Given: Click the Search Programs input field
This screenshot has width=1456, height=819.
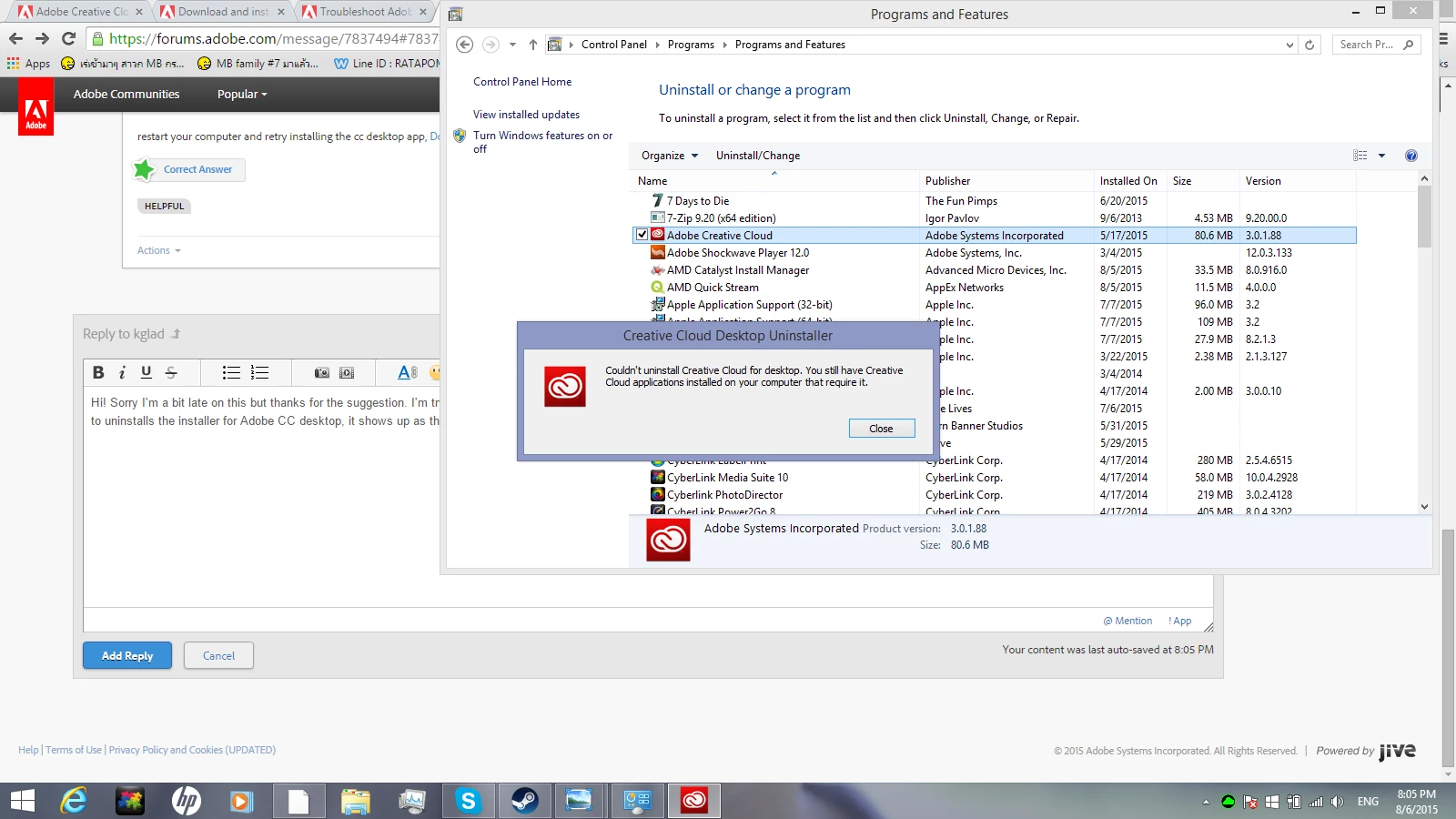Looking at the screenshot, I should pos(1378,45).
